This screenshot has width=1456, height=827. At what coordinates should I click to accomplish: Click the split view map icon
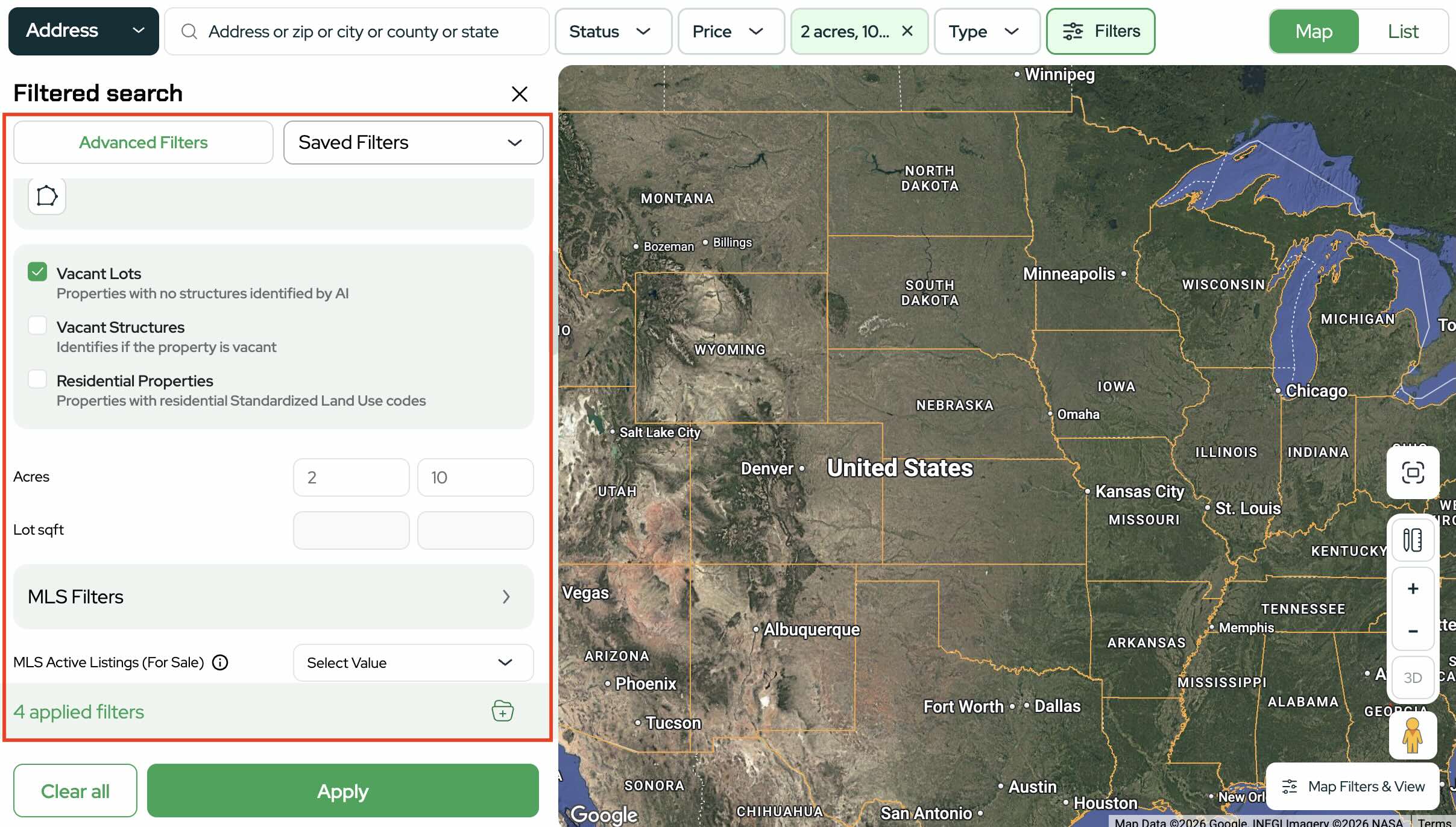(1413, 539)
